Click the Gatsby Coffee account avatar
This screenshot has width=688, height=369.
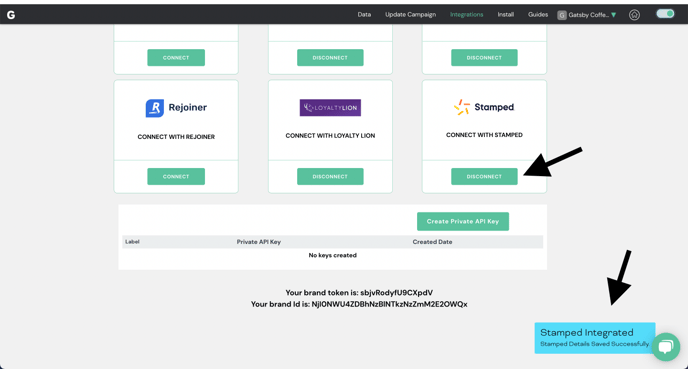[x=562, y=15]
